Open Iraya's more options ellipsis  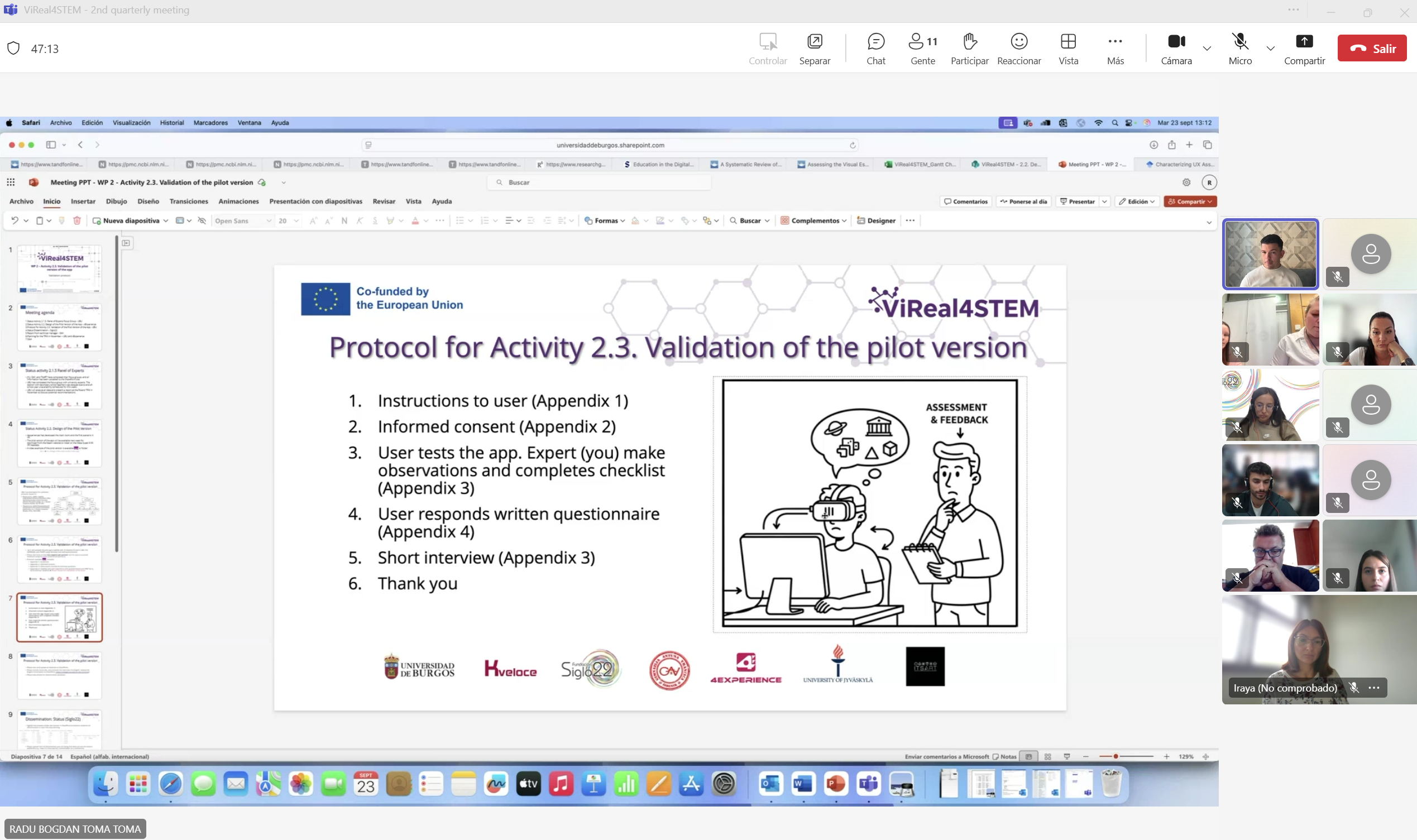tap(1373, 688)
